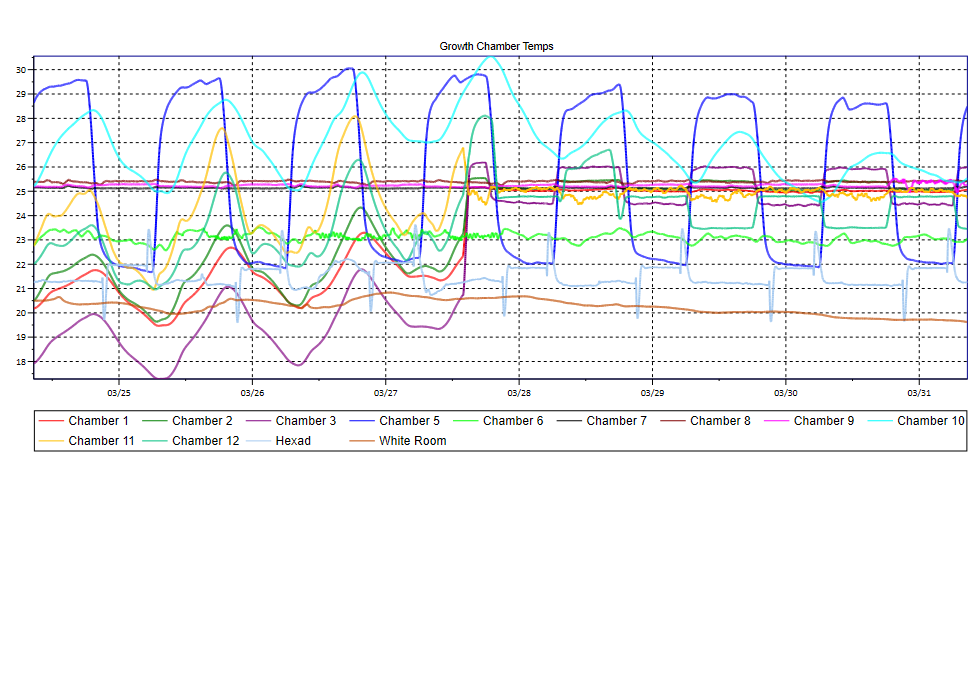Viewport: 974px width, 674px height.
Task: Click the Chamber 5 legend item
Action: point(409,421)
